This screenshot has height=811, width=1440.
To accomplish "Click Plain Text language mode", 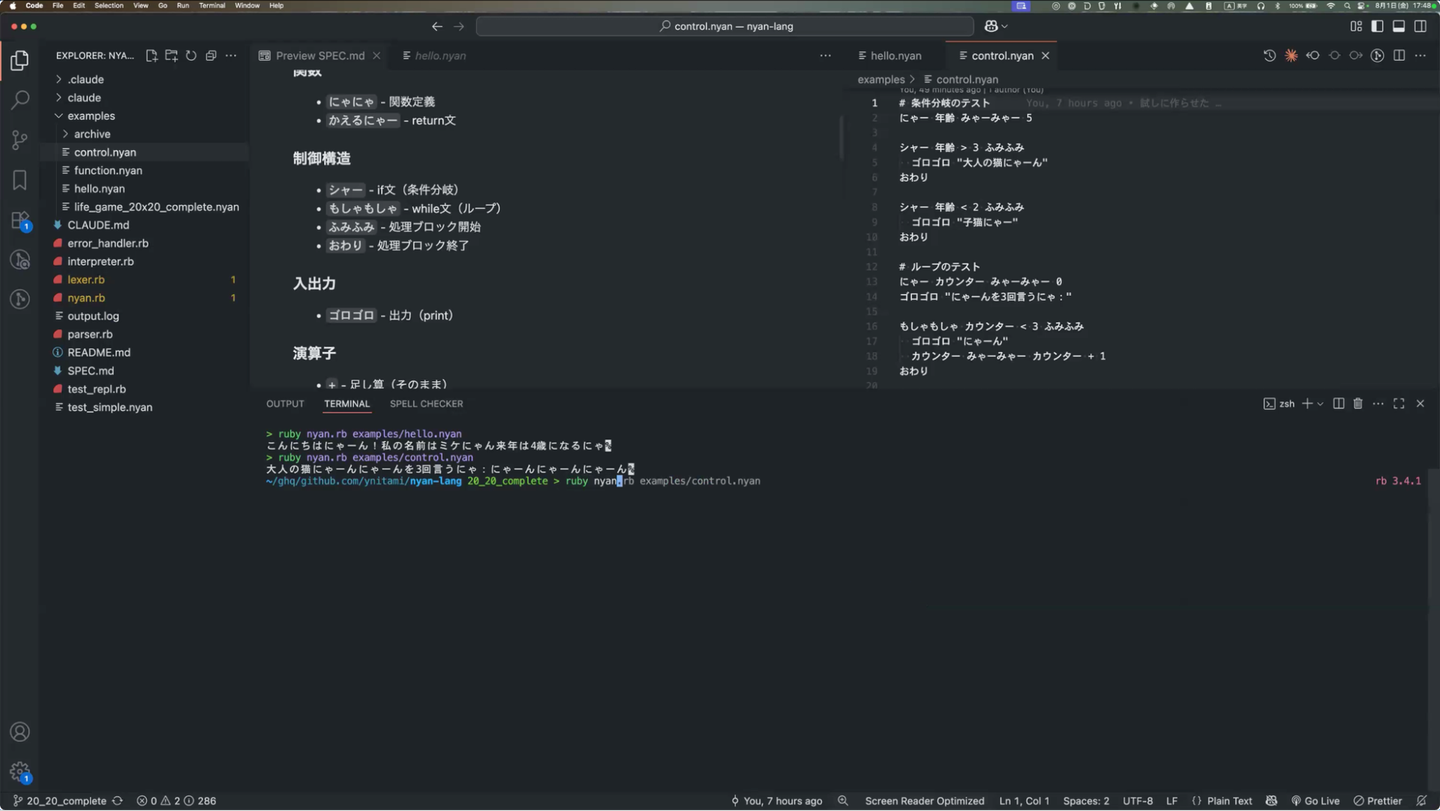I will [x=1229, y=801].
